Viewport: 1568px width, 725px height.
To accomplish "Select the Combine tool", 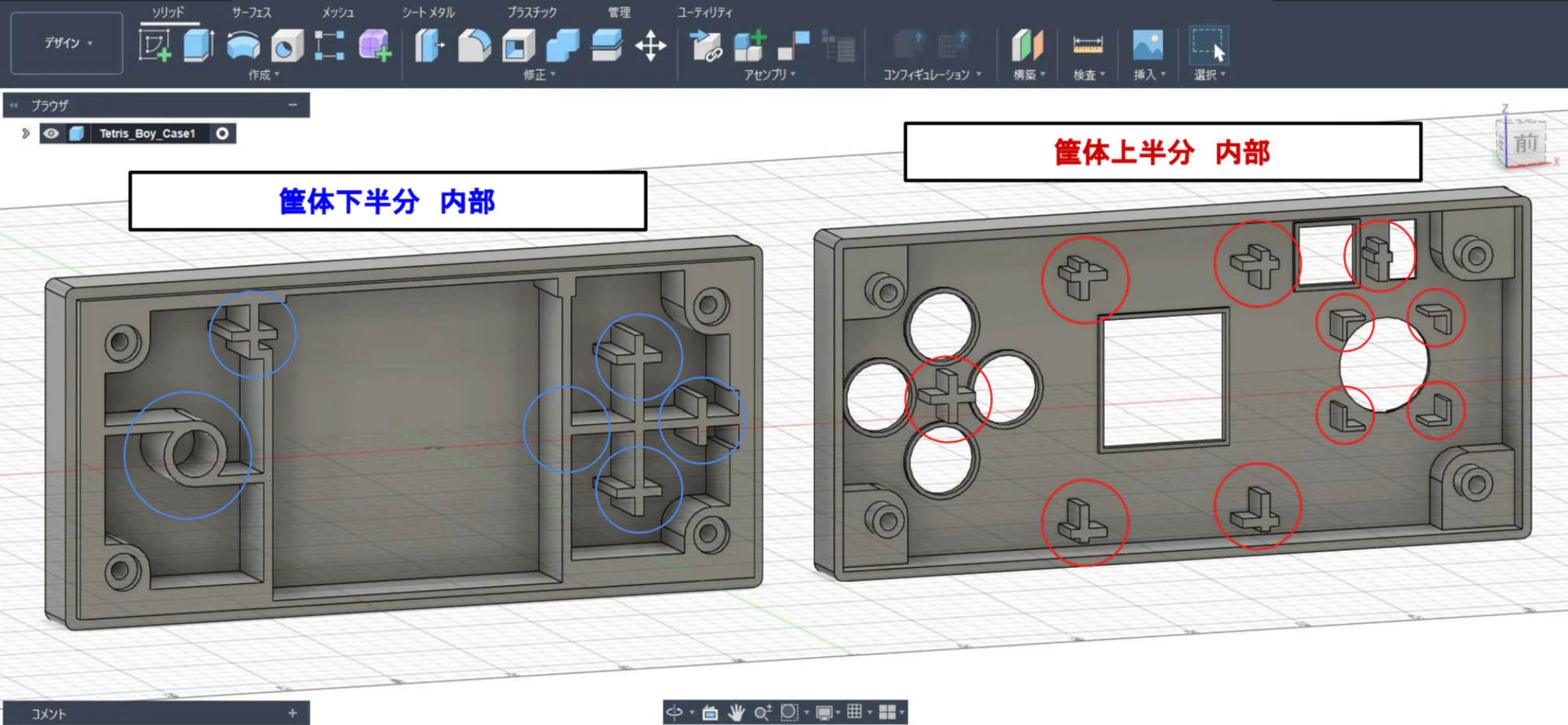I will [x=562, y=46].
